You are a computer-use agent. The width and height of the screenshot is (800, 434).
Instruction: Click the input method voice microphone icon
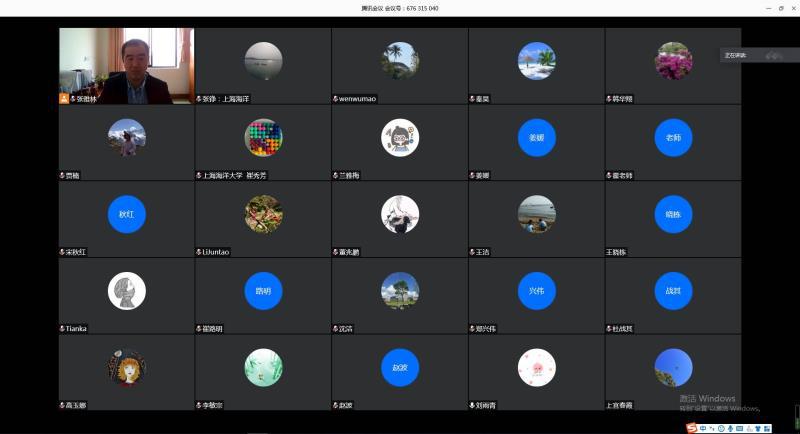(x=729, y=428)
